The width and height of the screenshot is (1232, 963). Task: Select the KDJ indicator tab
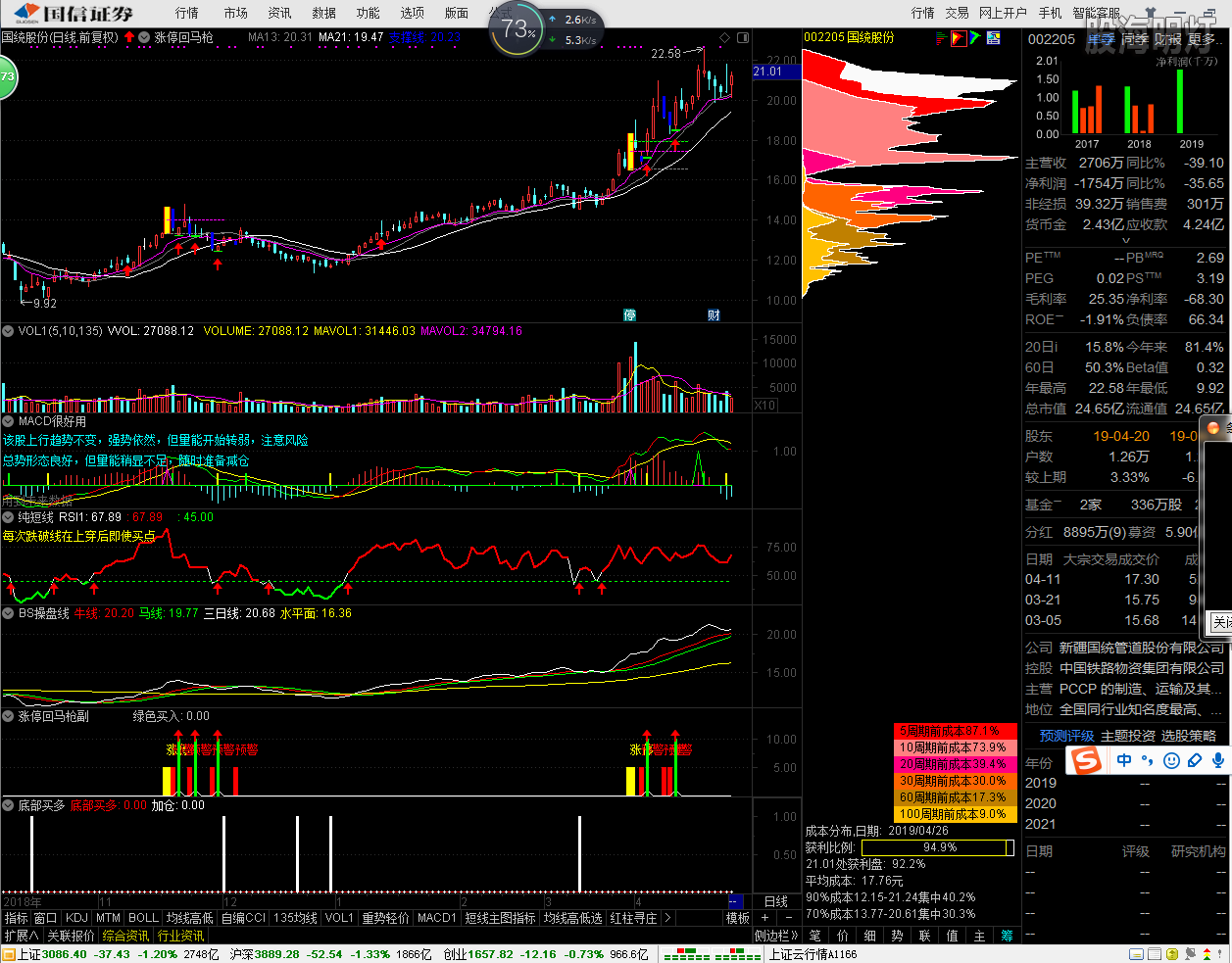click(76, 918)
